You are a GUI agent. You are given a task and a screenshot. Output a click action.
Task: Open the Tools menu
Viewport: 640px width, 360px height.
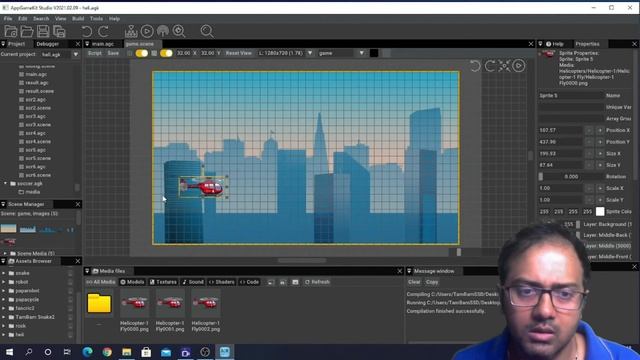[96, 19]
